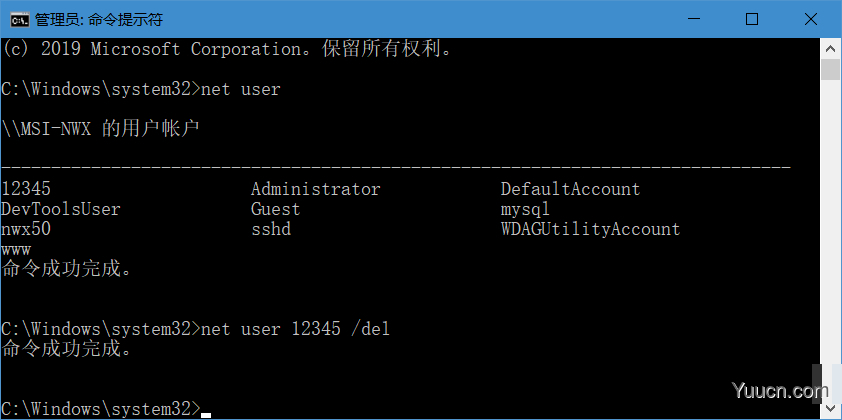The height and width of the screenshot is (420, 842).
Task: Click the 管理员: 命令提示符 title text
Action: [x=98, y=20]
